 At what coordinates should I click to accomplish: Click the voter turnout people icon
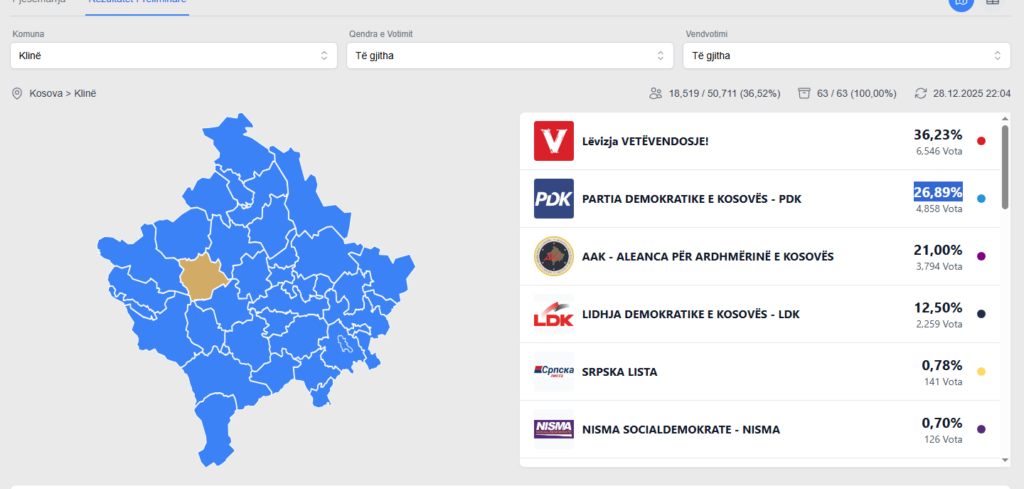pos(656,93)
